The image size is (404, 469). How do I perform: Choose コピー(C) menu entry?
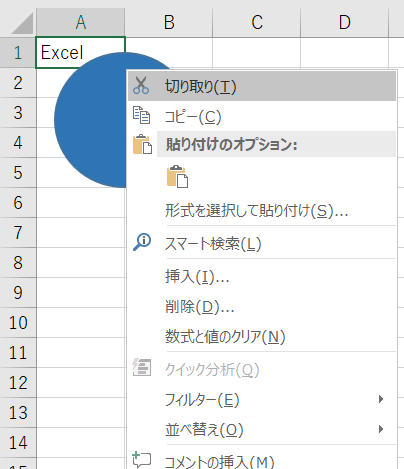click(x=262, y=116)
